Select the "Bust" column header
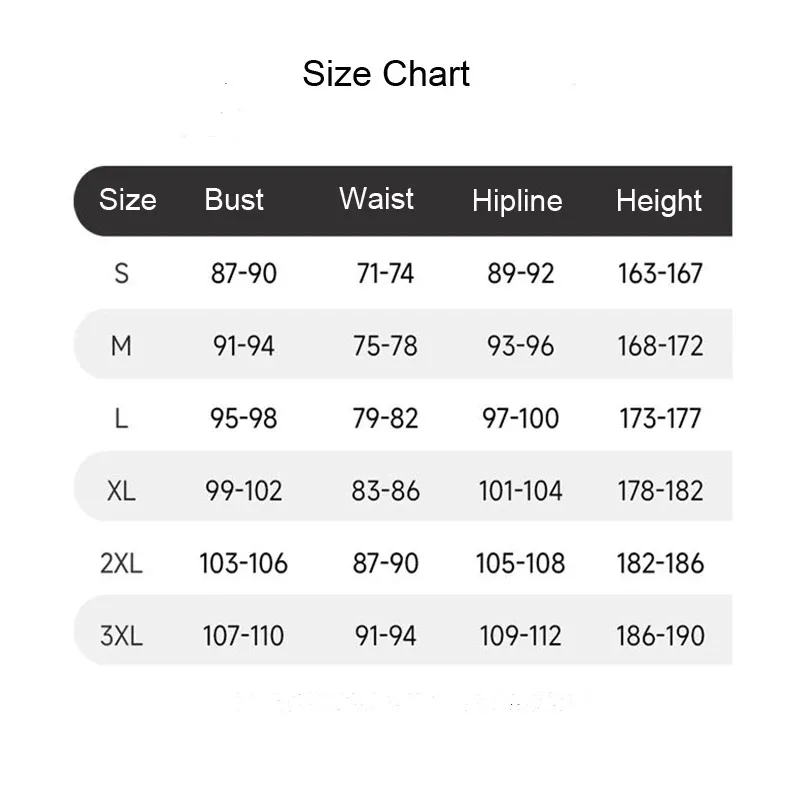The width and height of the screenshot is (800, 800). [x=234, y=200]
